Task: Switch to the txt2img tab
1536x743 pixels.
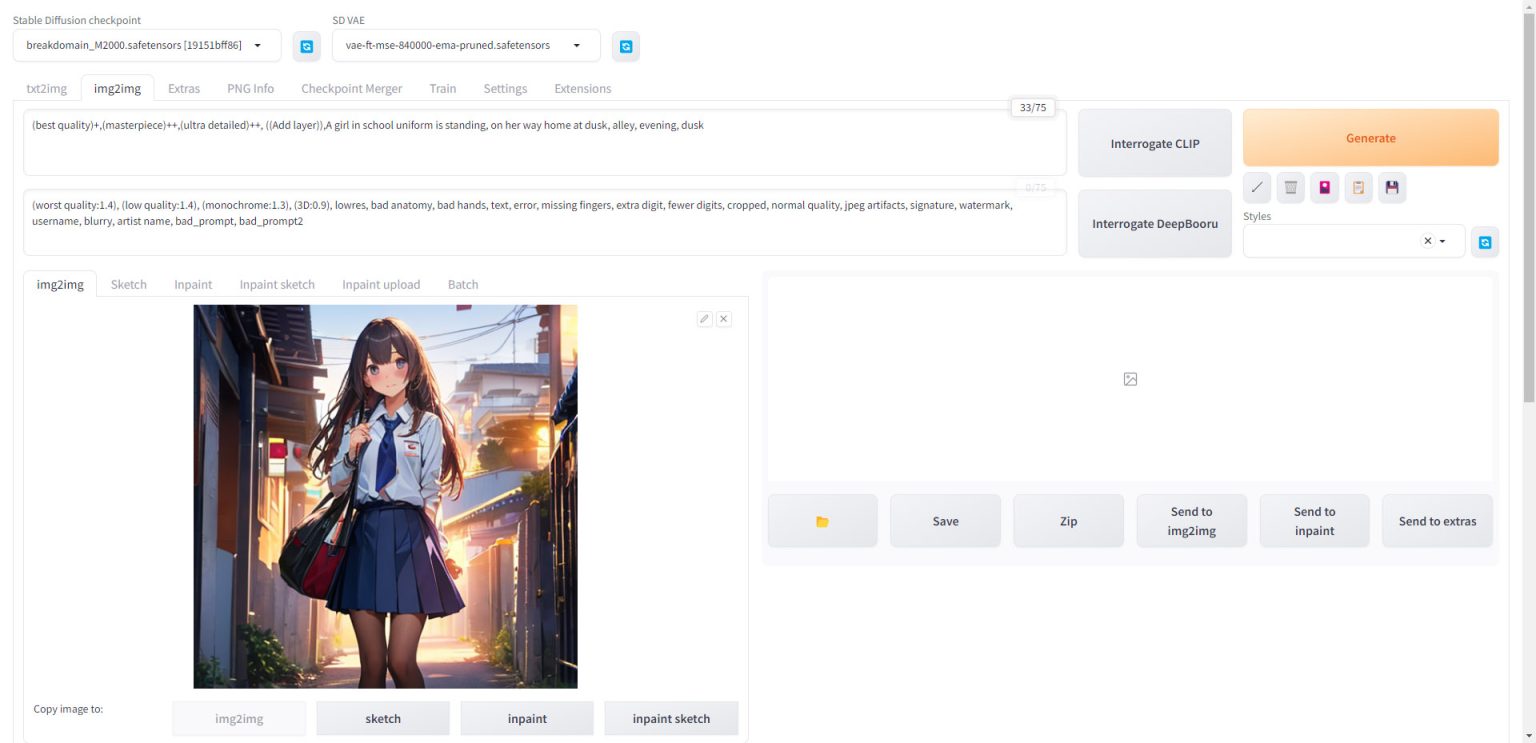Action: 47,88
